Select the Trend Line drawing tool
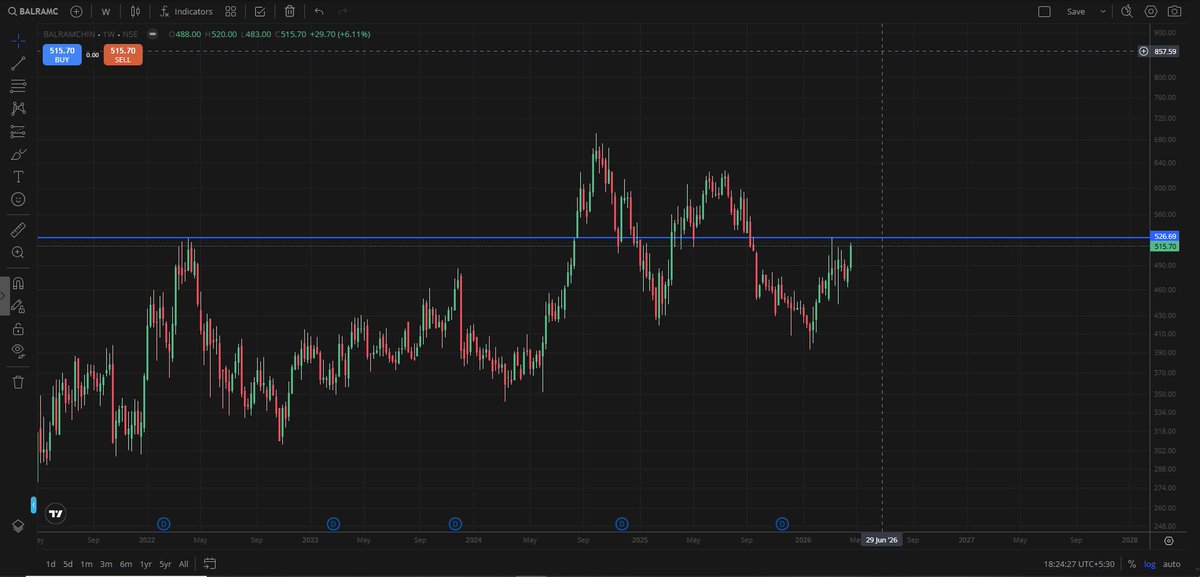This screenshot has width=1200, height=577. tap(17, 63)
